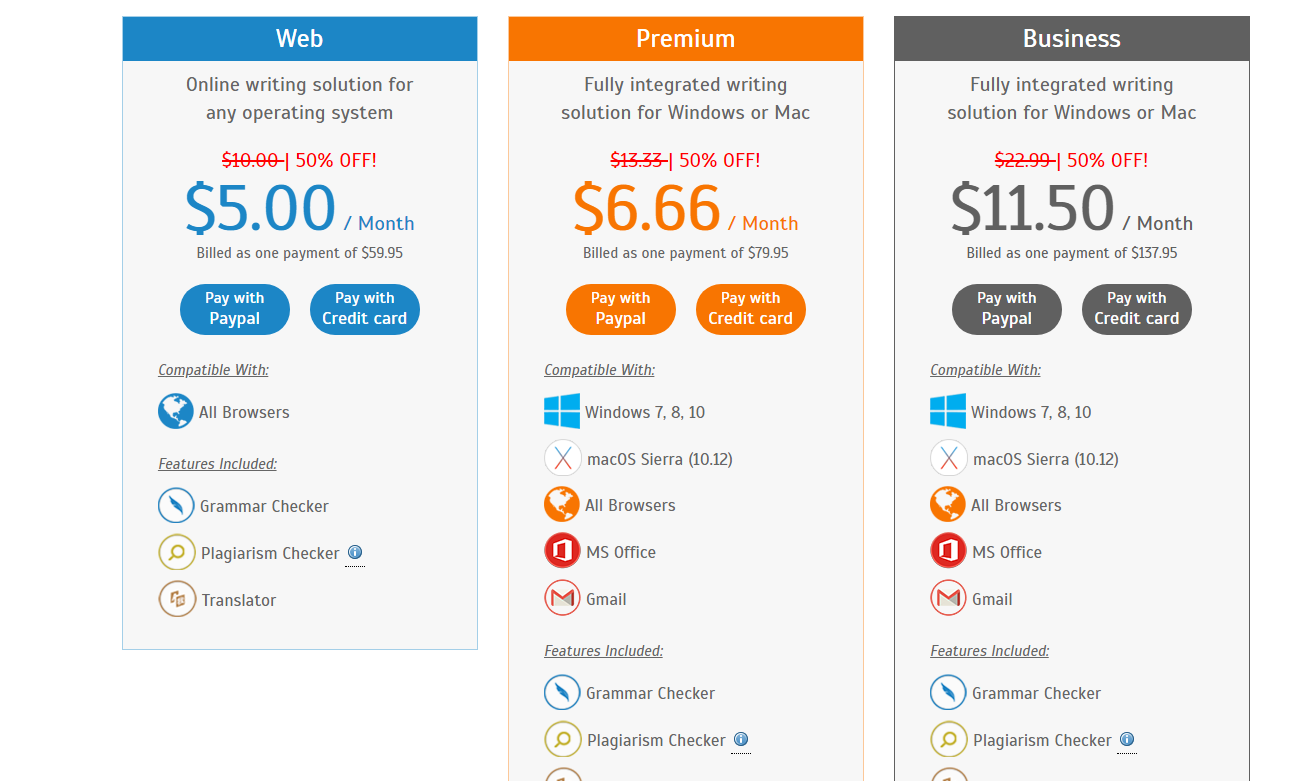Select Pay with Credit card under Premium
Screen dimensions: 1291x781
tap(751, 309)
